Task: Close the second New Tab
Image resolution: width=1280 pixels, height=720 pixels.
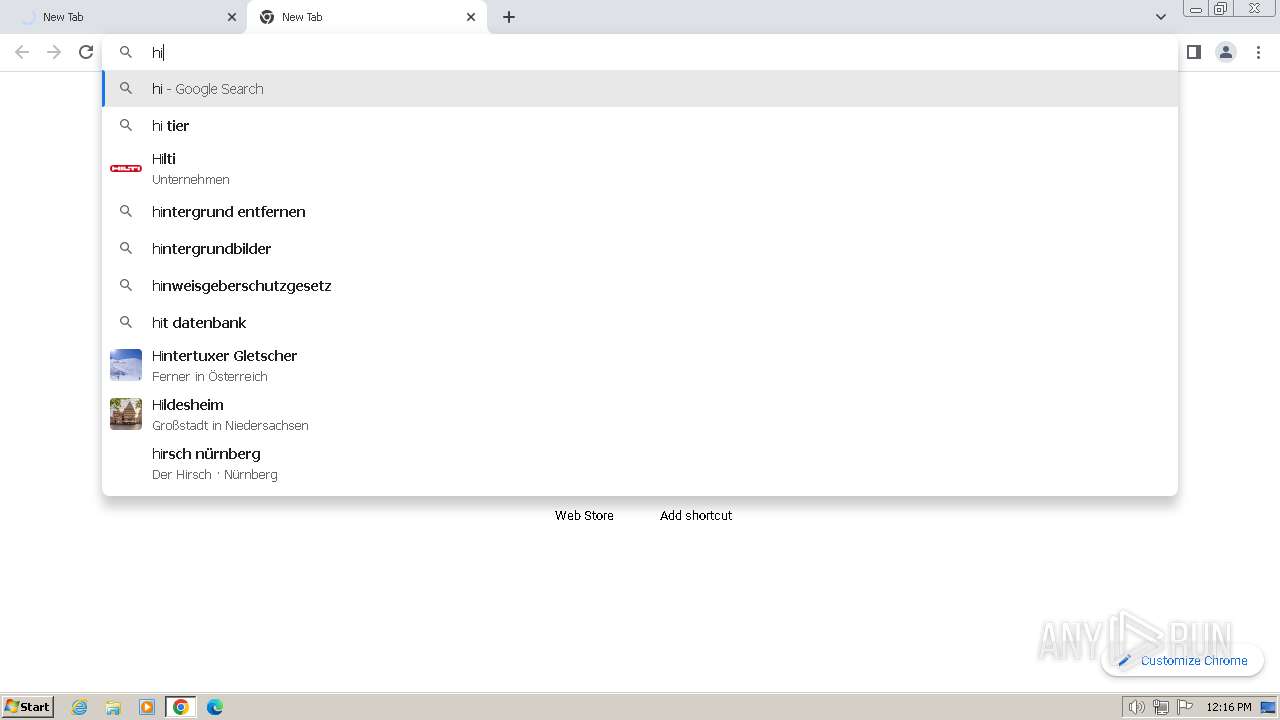Action: coord(471,17)
